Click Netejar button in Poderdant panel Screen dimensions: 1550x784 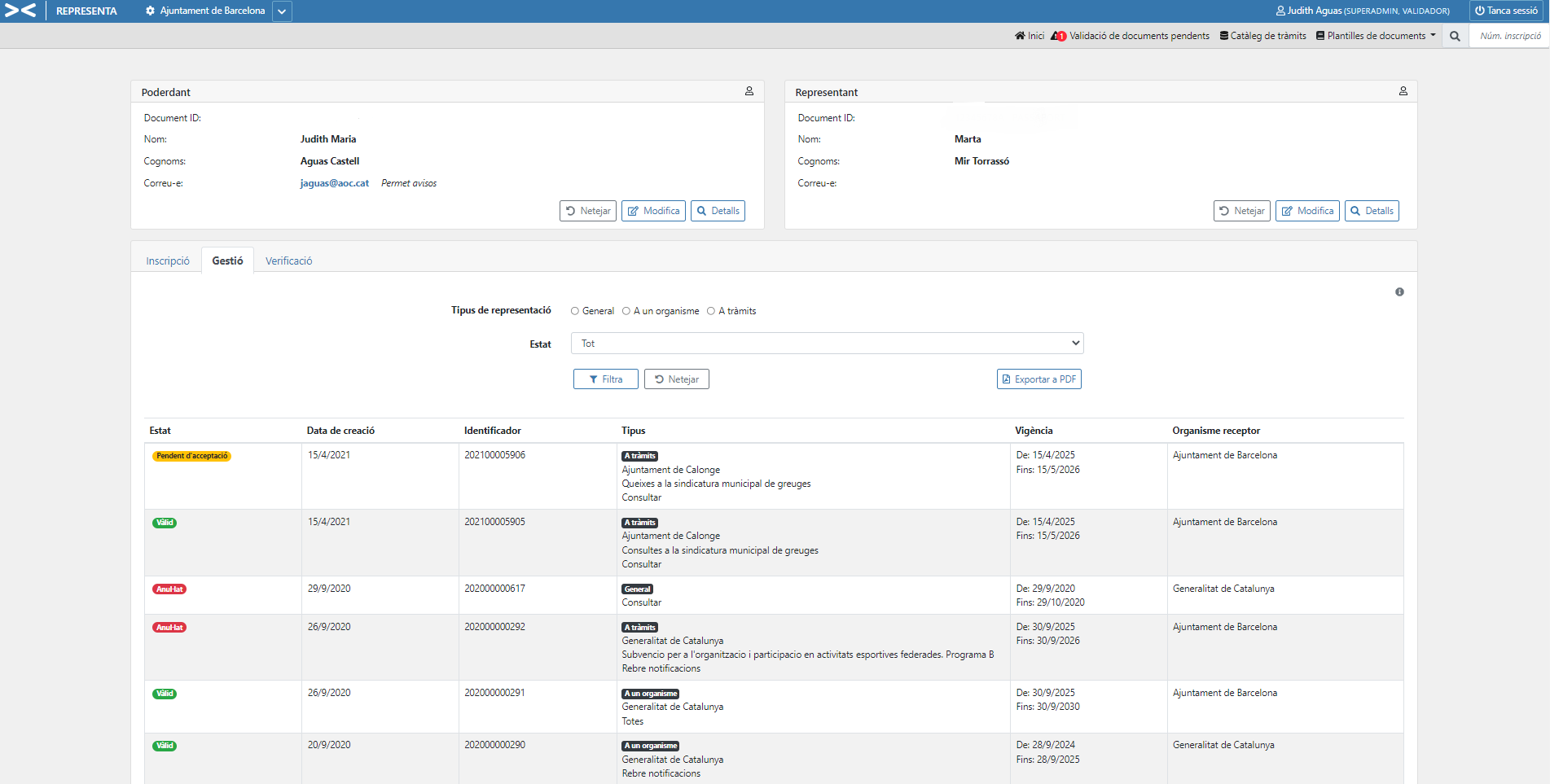588,211
